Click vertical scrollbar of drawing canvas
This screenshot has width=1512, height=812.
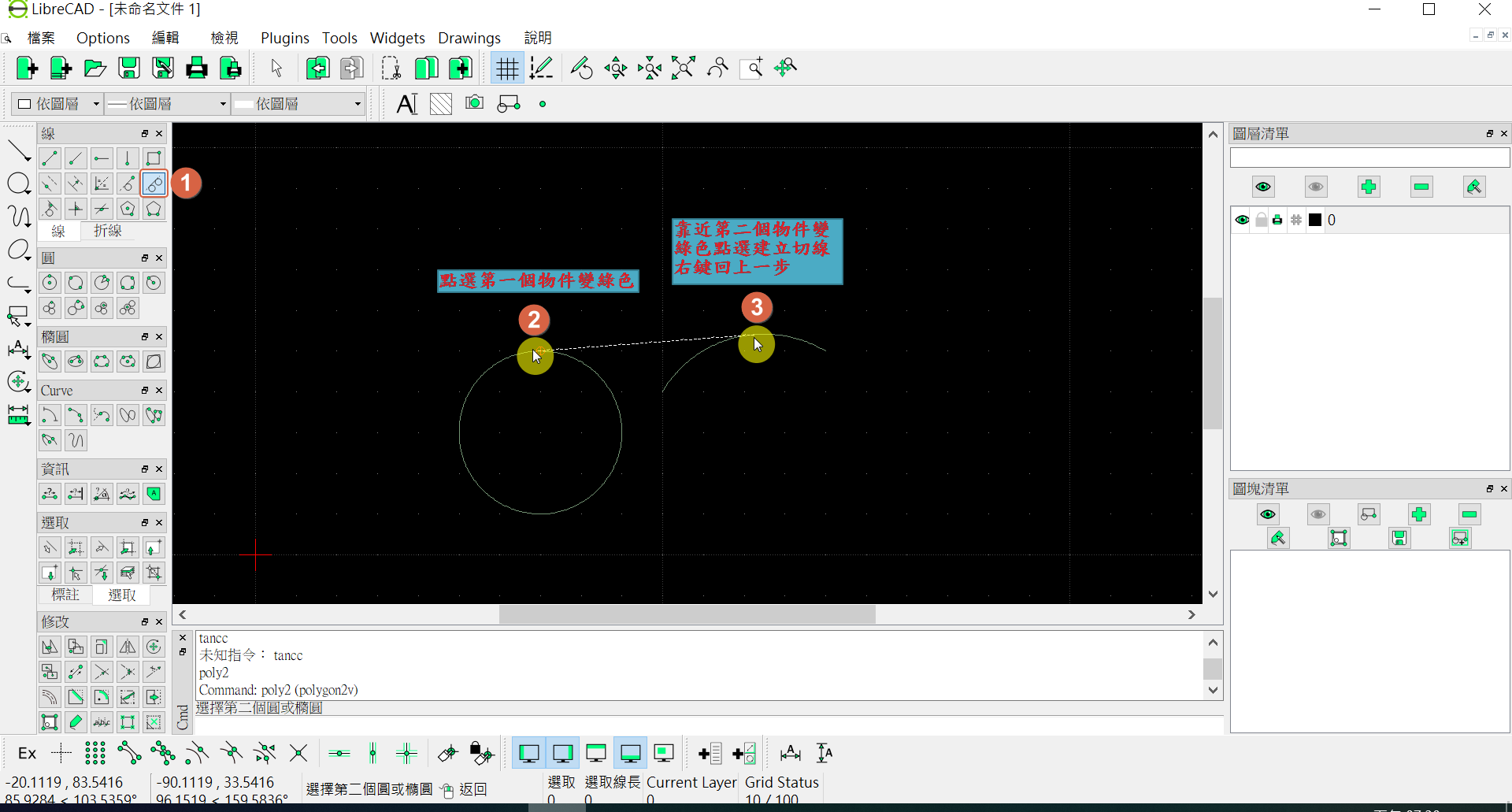1213,362
